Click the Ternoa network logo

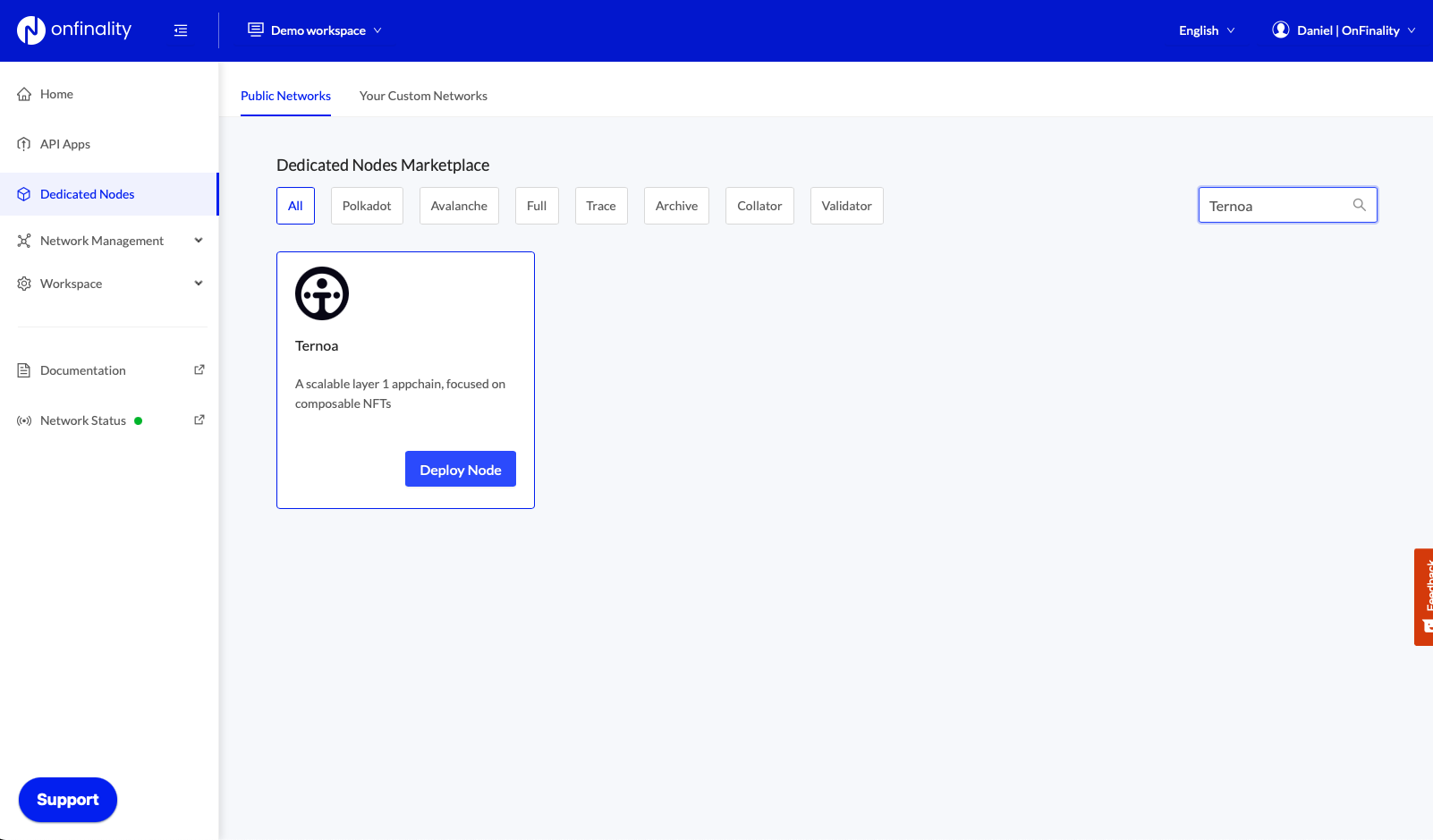(322, 293)
